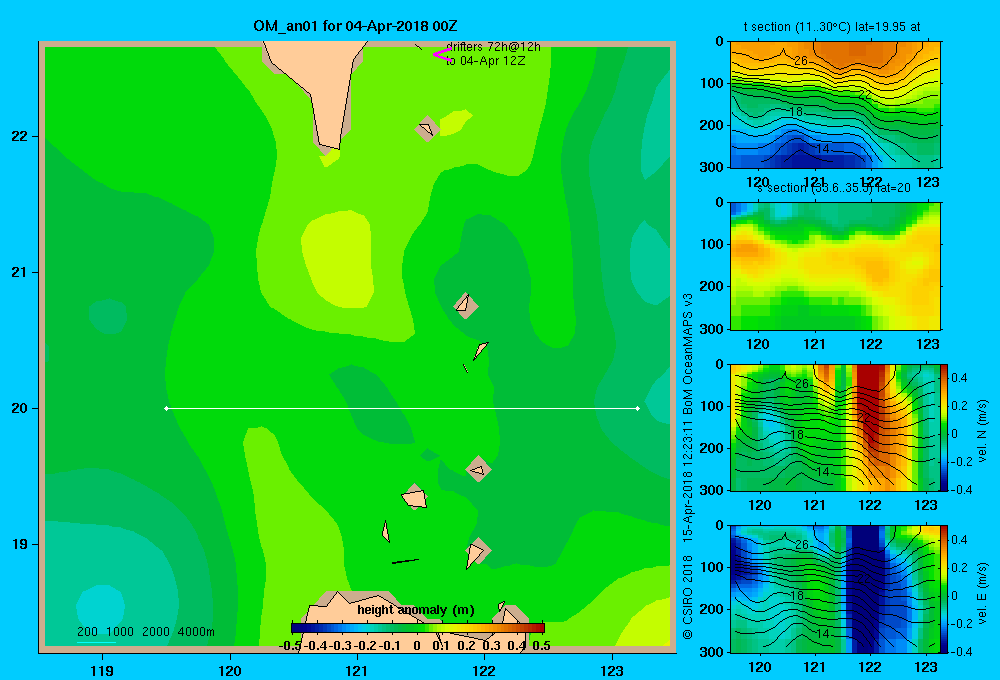This screenshot has width=1000, height=680.
Task: Click the main map latitude label "19"
Action: pyautogui.click(x=20, y=544)
